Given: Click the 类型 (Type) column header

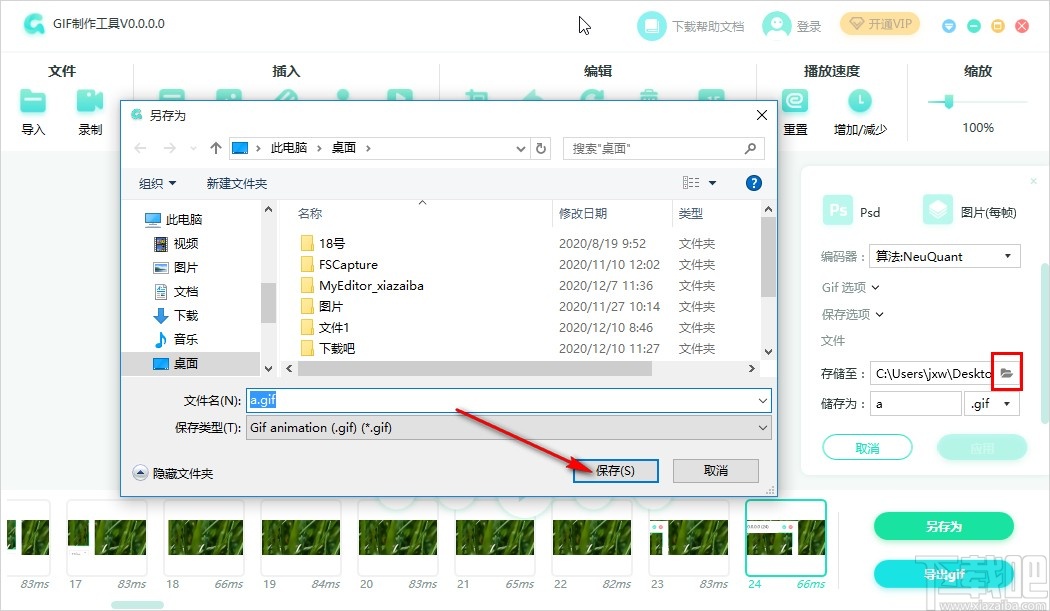Looking at the screenshot, I should [690, 213].
